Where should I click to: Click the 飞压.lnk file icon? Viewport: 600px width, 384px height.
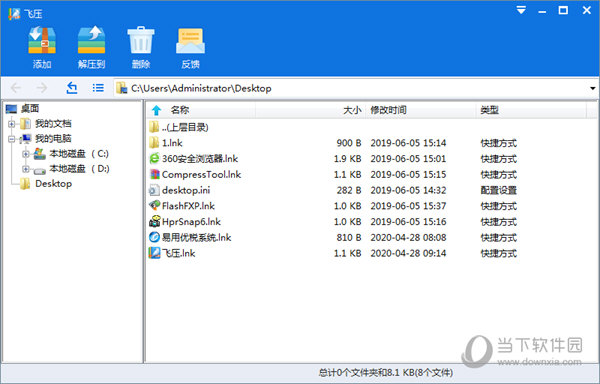(x=154, y=253)
